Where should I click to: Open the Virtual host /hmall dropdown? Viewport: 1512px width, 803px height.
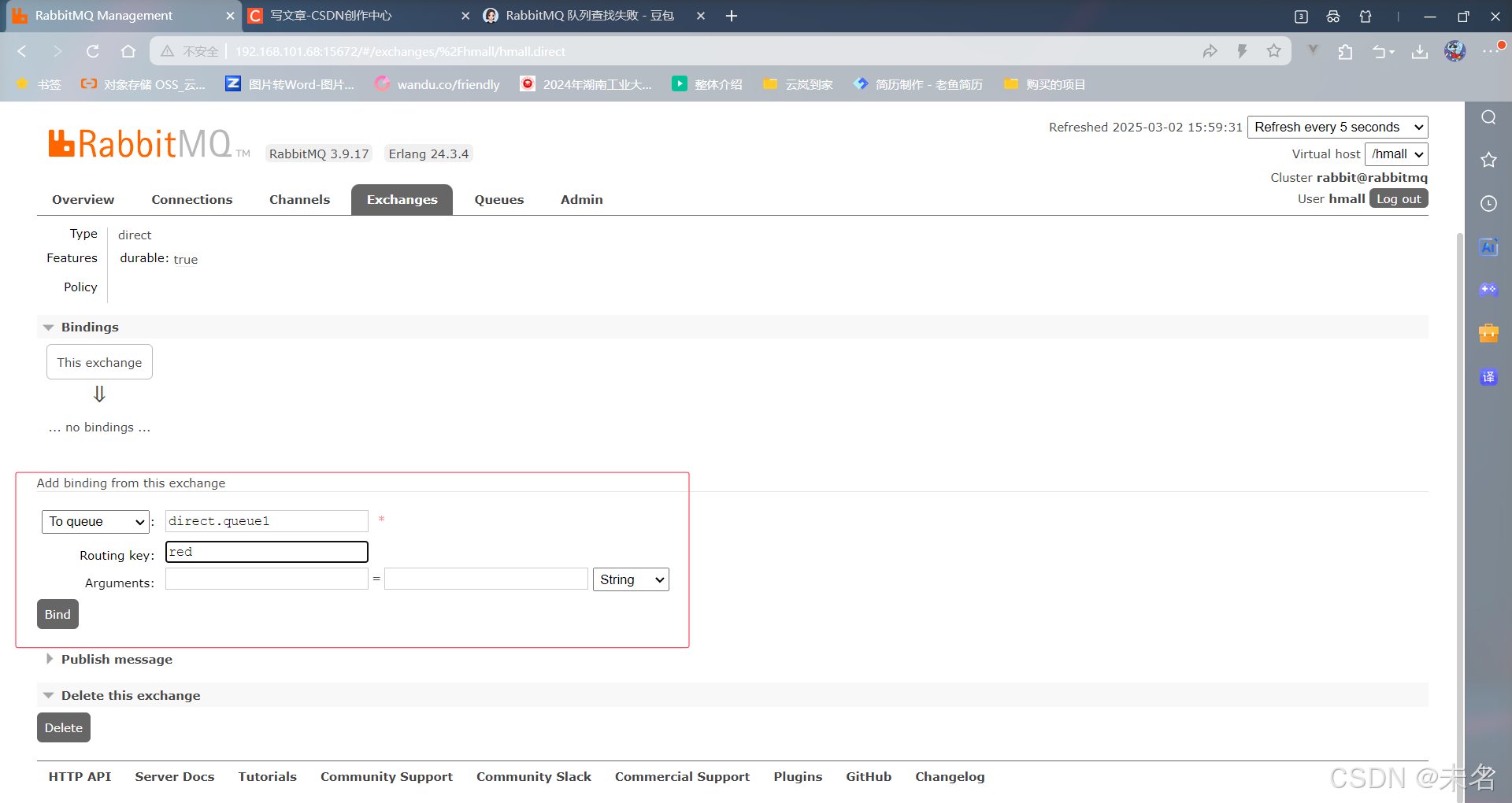[1396, 154]
